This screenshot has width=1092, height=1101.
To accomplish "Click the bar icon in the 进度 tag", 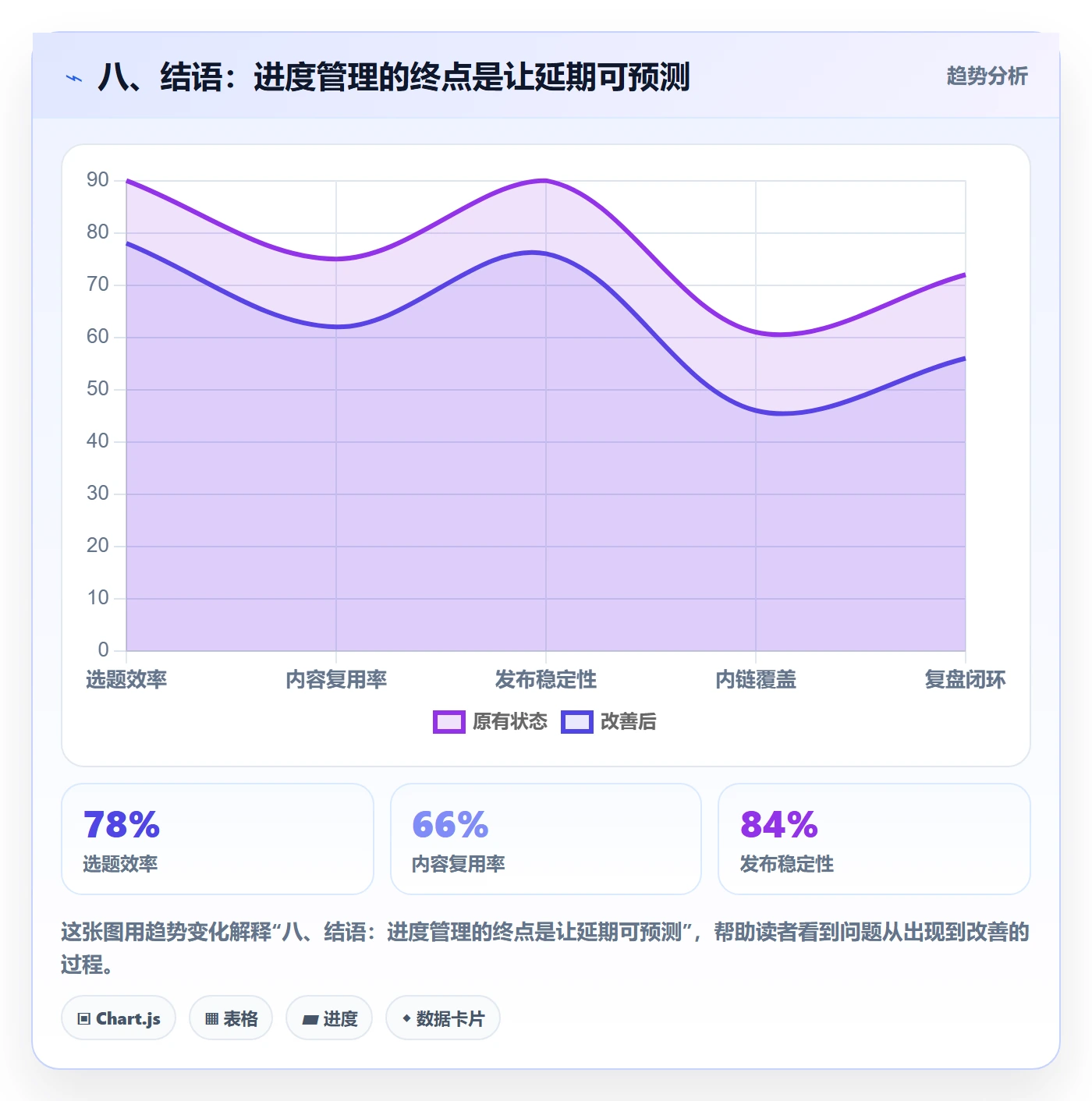I will point(310,1019).
